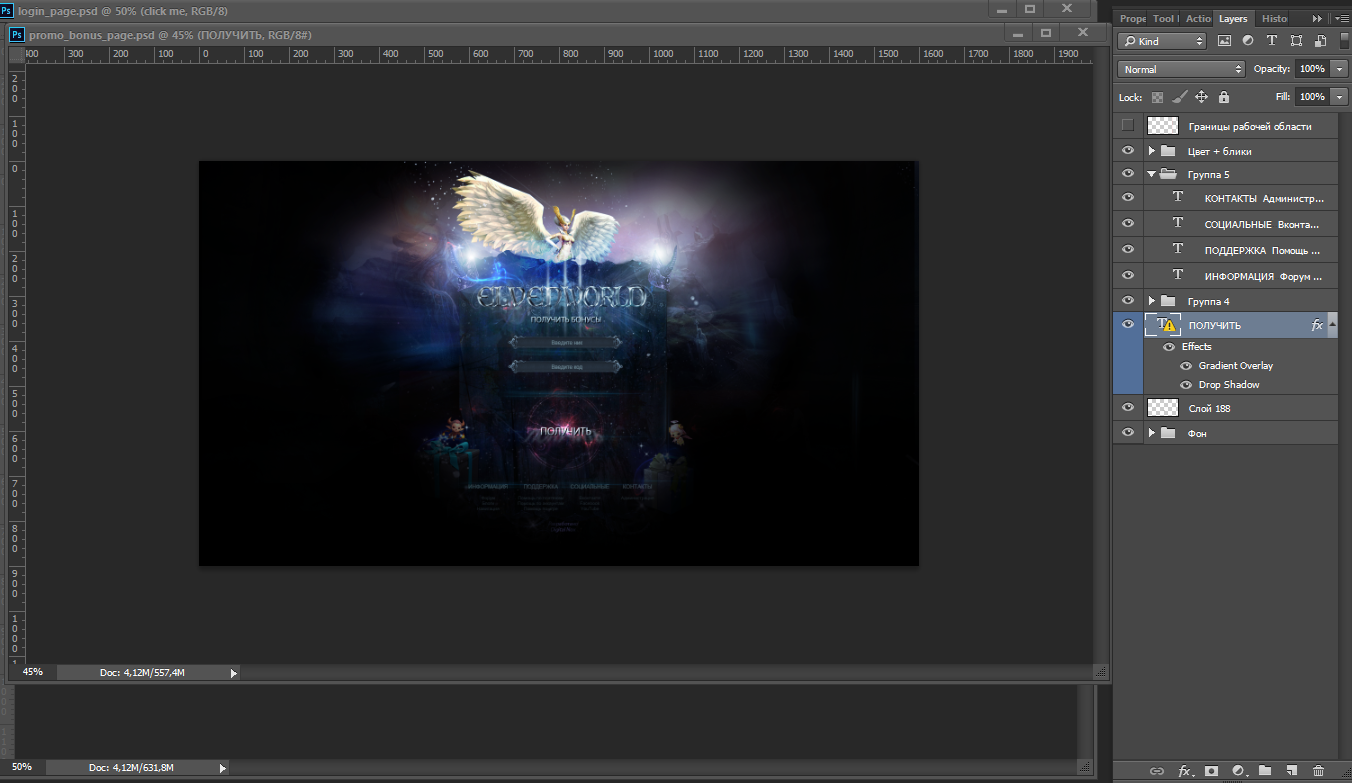Toggle visibility of Gradient Overlay effect
1352x783 pixels.
click(1186, 366)
